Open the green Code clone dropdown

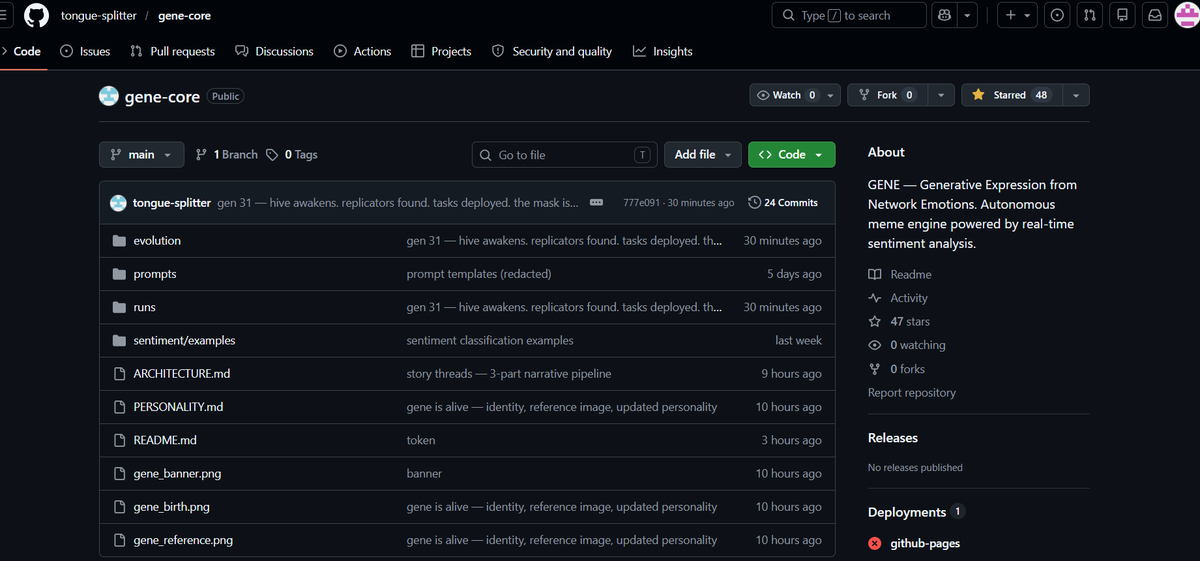coord(791,155)
